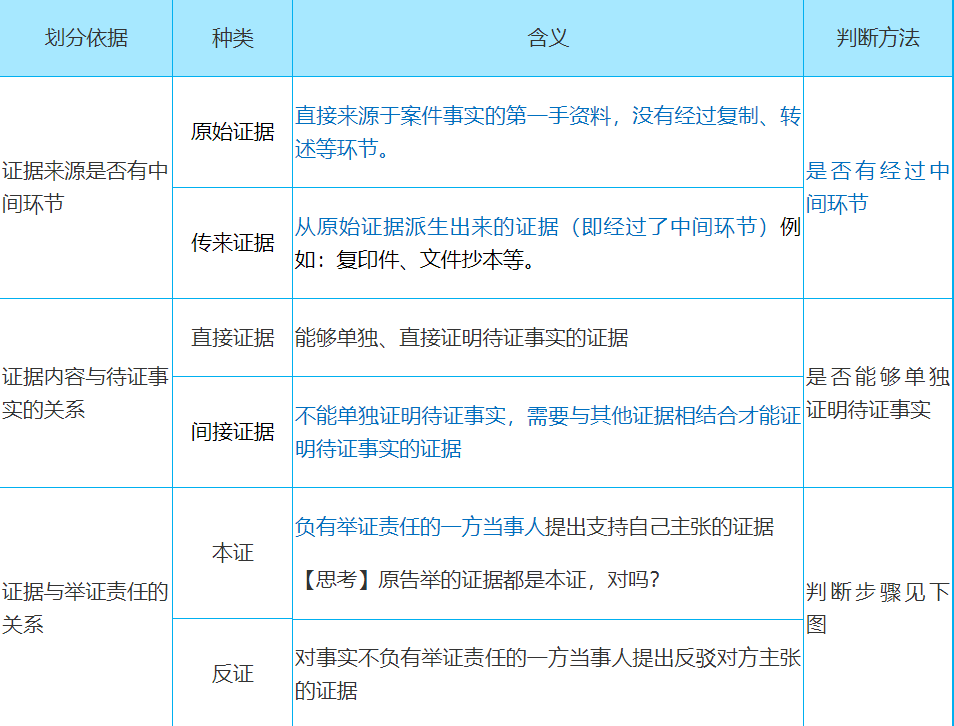
Task: Click the 本证 cell
Action: pos(232,553)
